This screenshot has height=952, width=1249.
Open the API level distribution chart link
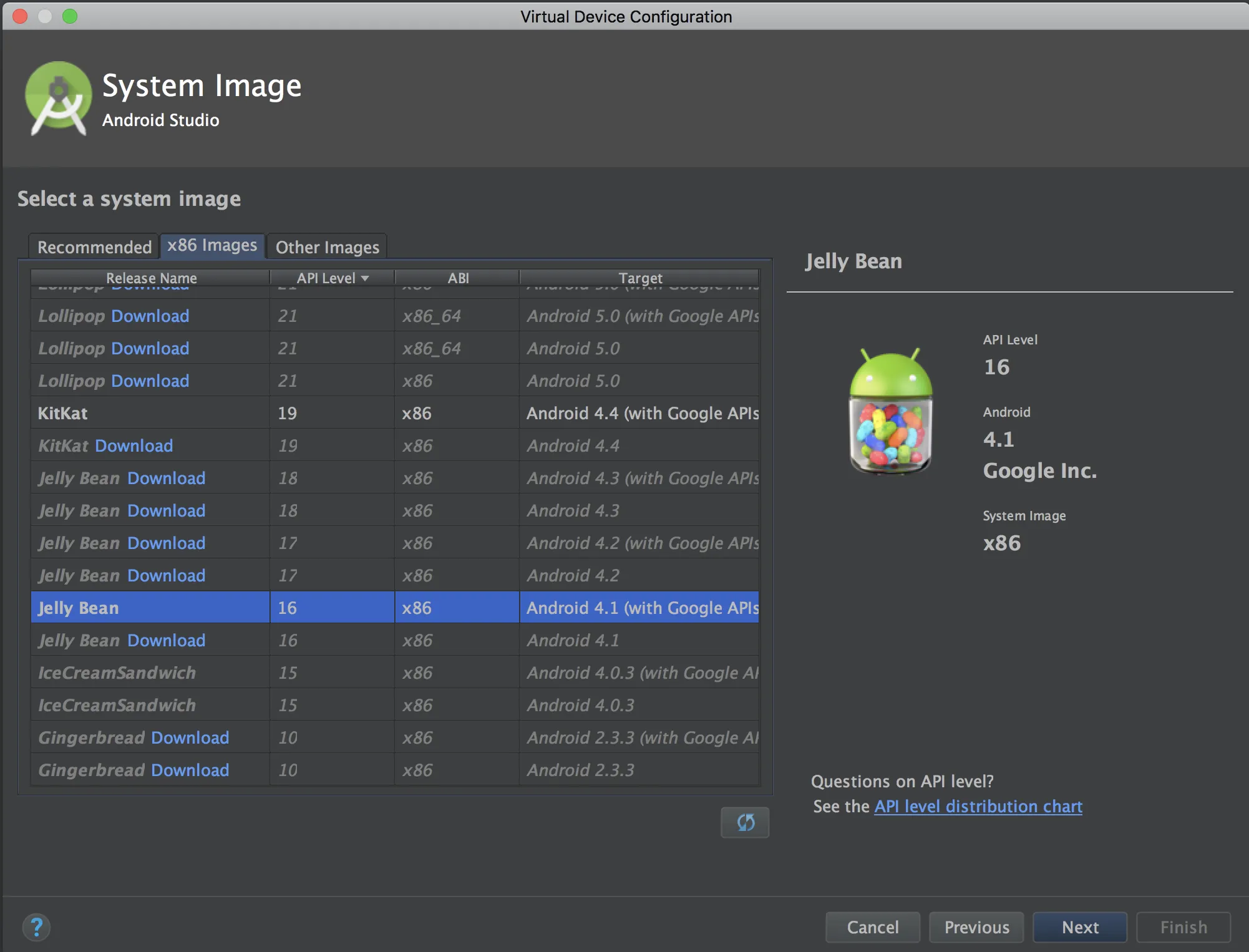978,806
